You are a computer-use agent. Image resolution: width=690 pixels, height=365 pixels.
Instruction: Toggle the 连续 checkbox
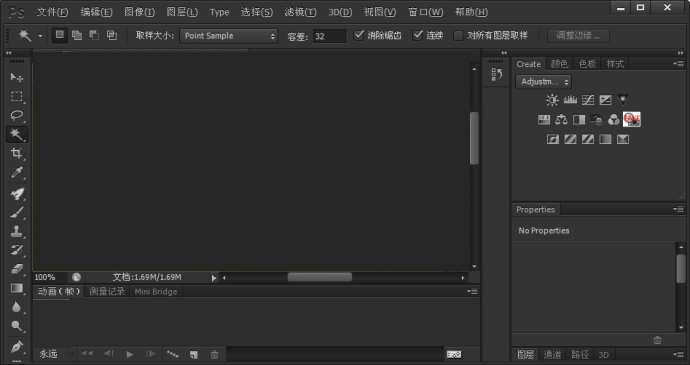coord(418,35)
